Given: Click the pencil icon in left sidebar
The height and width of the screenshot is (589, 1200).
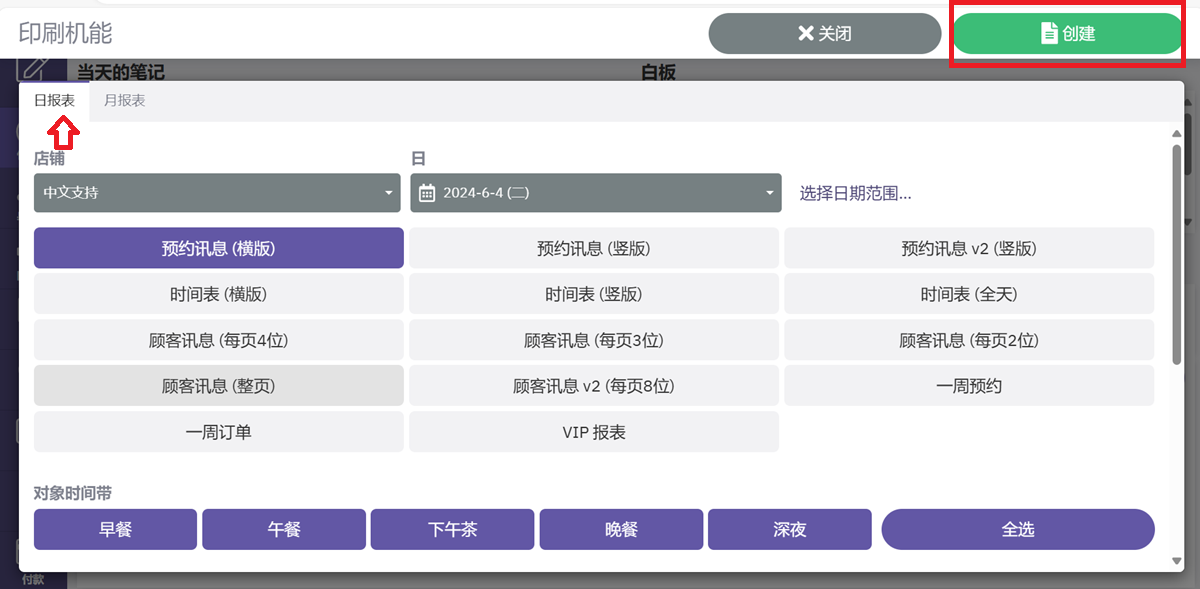Looking at the screenshot, I should 33,68.
